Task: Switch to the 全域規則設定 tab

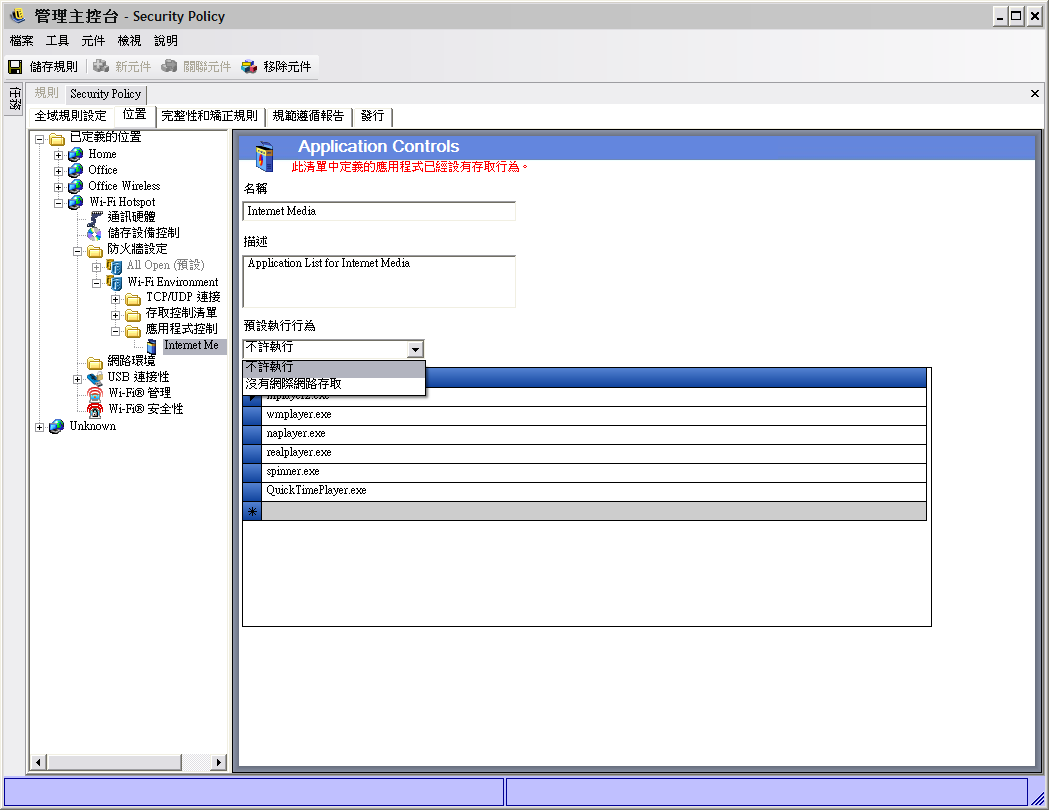Action: pos(71,116)
